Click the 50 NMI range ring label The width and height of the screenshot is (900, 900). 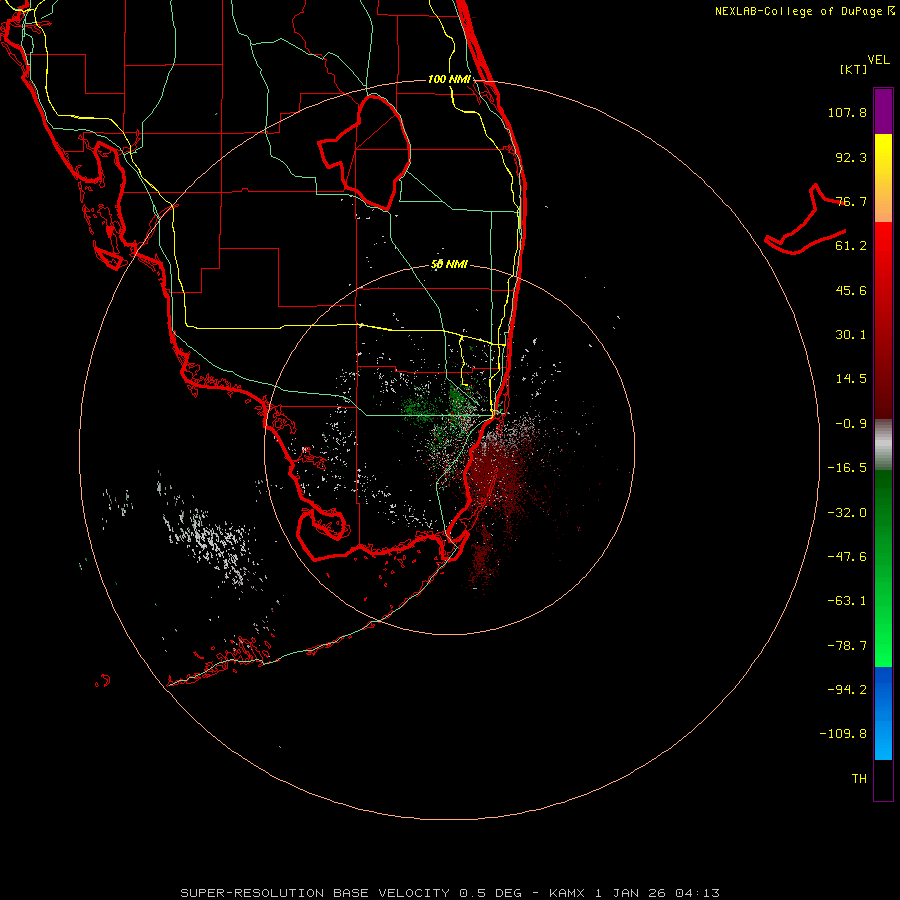pyautogui.click(x=449, y=265)
